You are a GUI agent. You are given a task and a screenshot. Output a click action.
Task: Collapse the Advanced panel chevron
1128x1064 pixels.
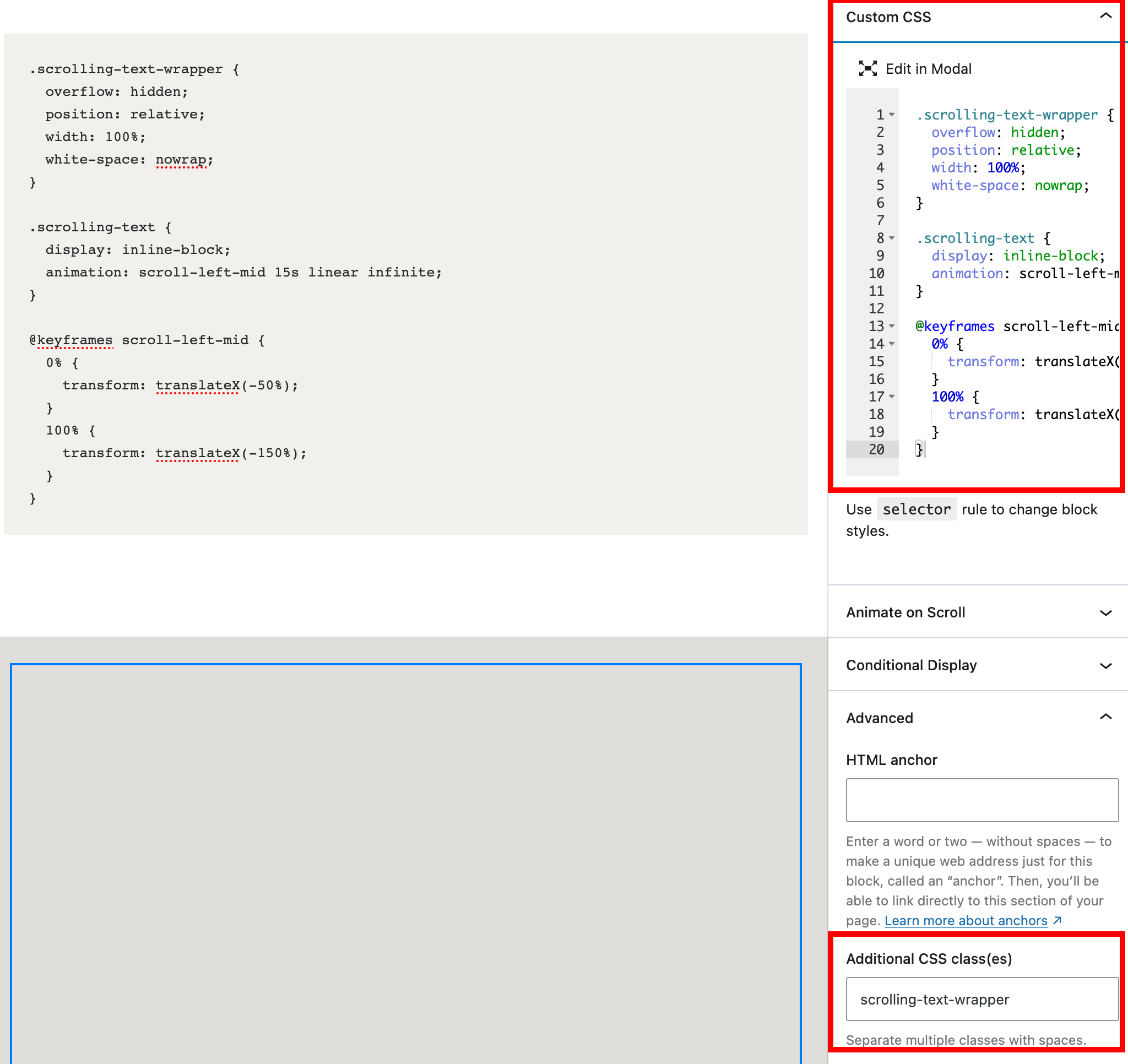[x=1105, y=716]
